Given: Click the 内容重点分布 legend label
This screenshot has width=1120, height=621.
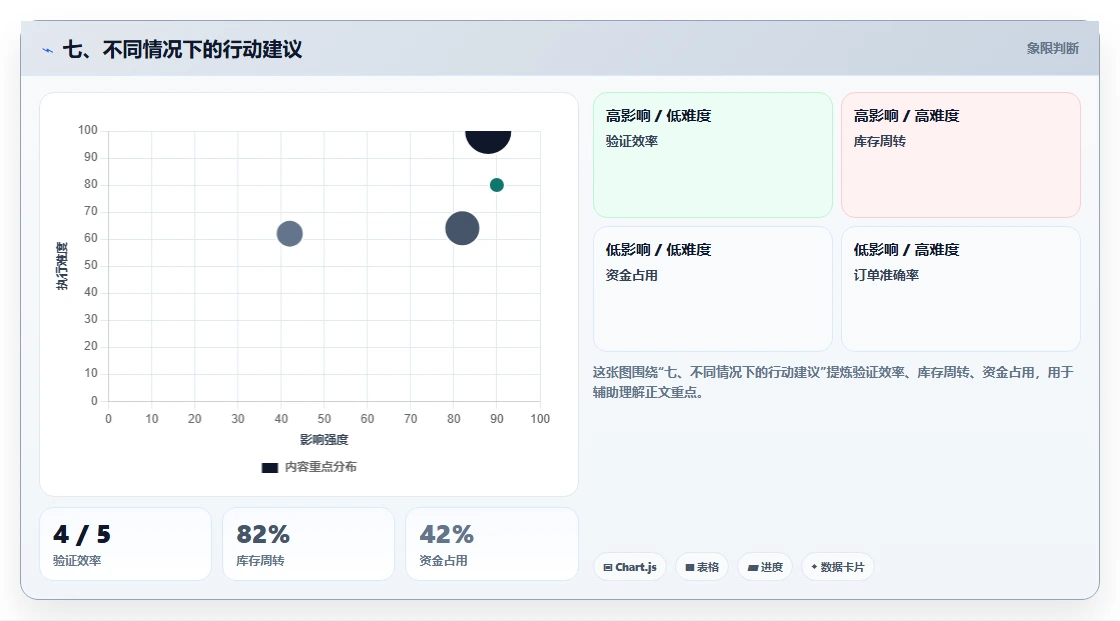Looking at the screenshot, I should tap(321, 467).
